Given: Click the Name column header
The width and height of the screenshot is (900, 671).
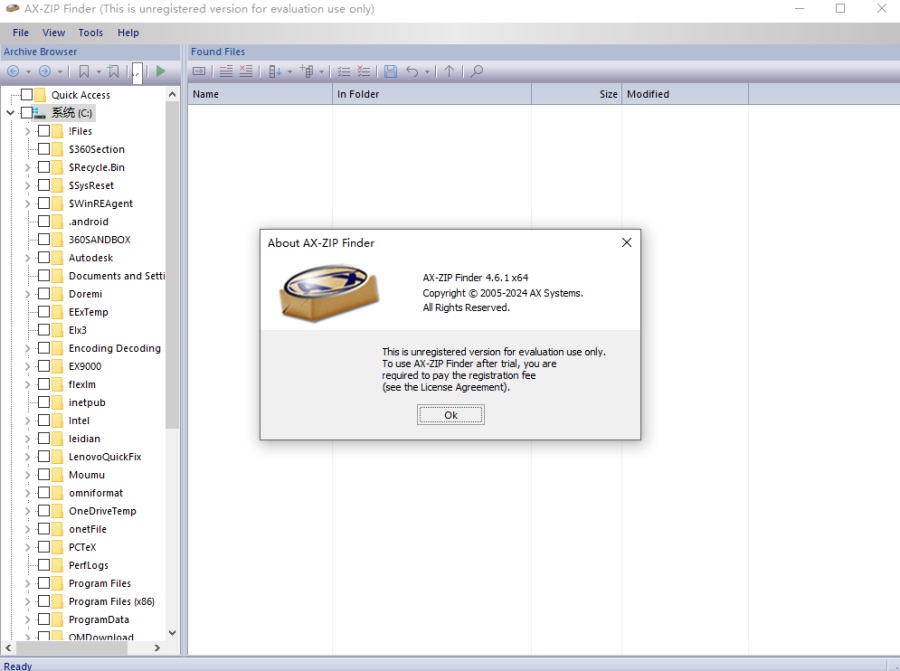Looking at the screenshot, I should click(x=260, y=94).
